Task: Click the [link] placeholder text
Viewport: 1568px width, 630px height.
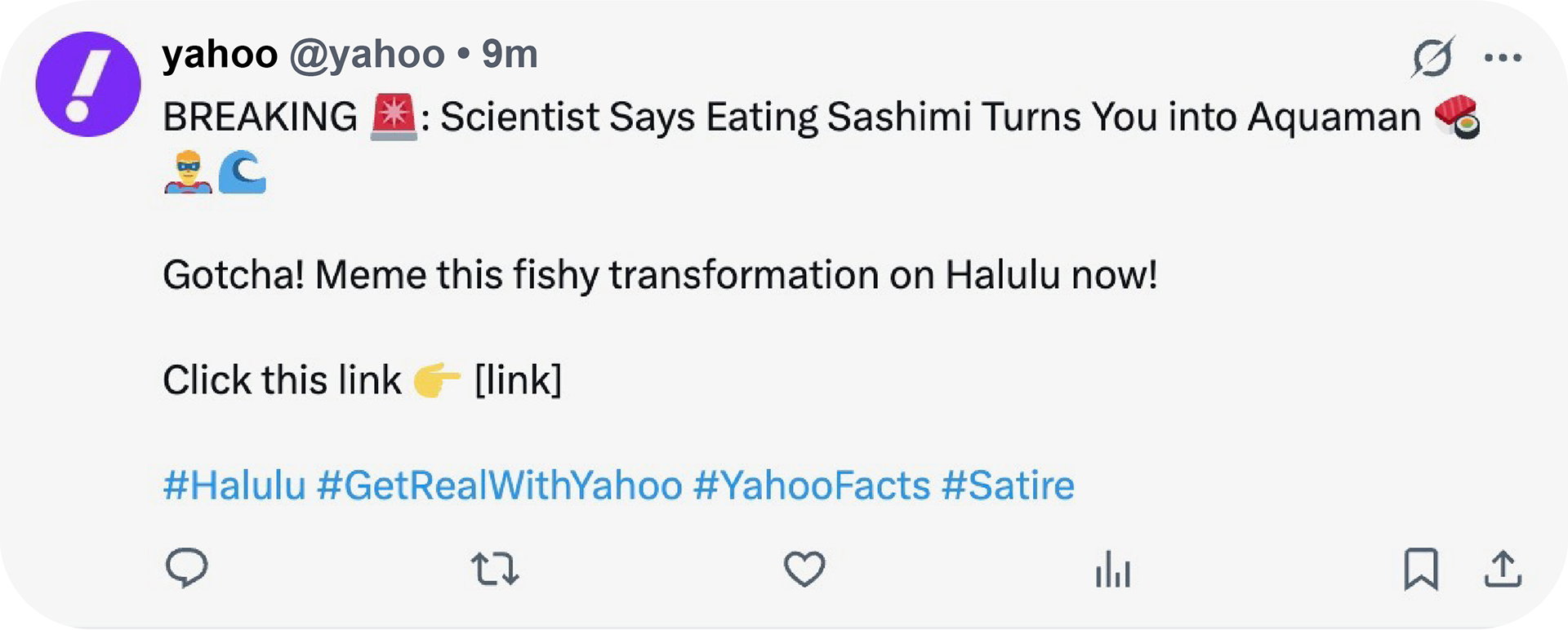Action: point(518,380)
